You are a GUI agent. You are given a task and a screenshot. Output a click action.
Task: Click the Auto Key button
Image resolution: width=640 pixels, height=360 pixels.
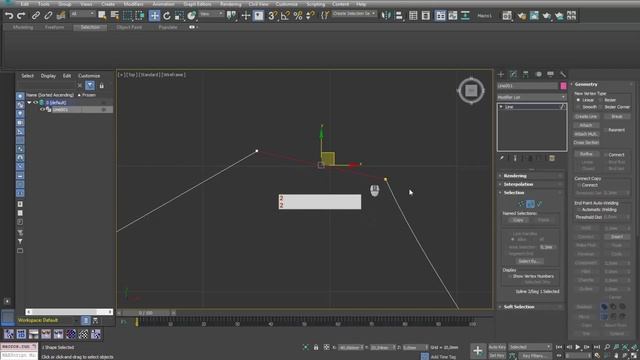497,347
